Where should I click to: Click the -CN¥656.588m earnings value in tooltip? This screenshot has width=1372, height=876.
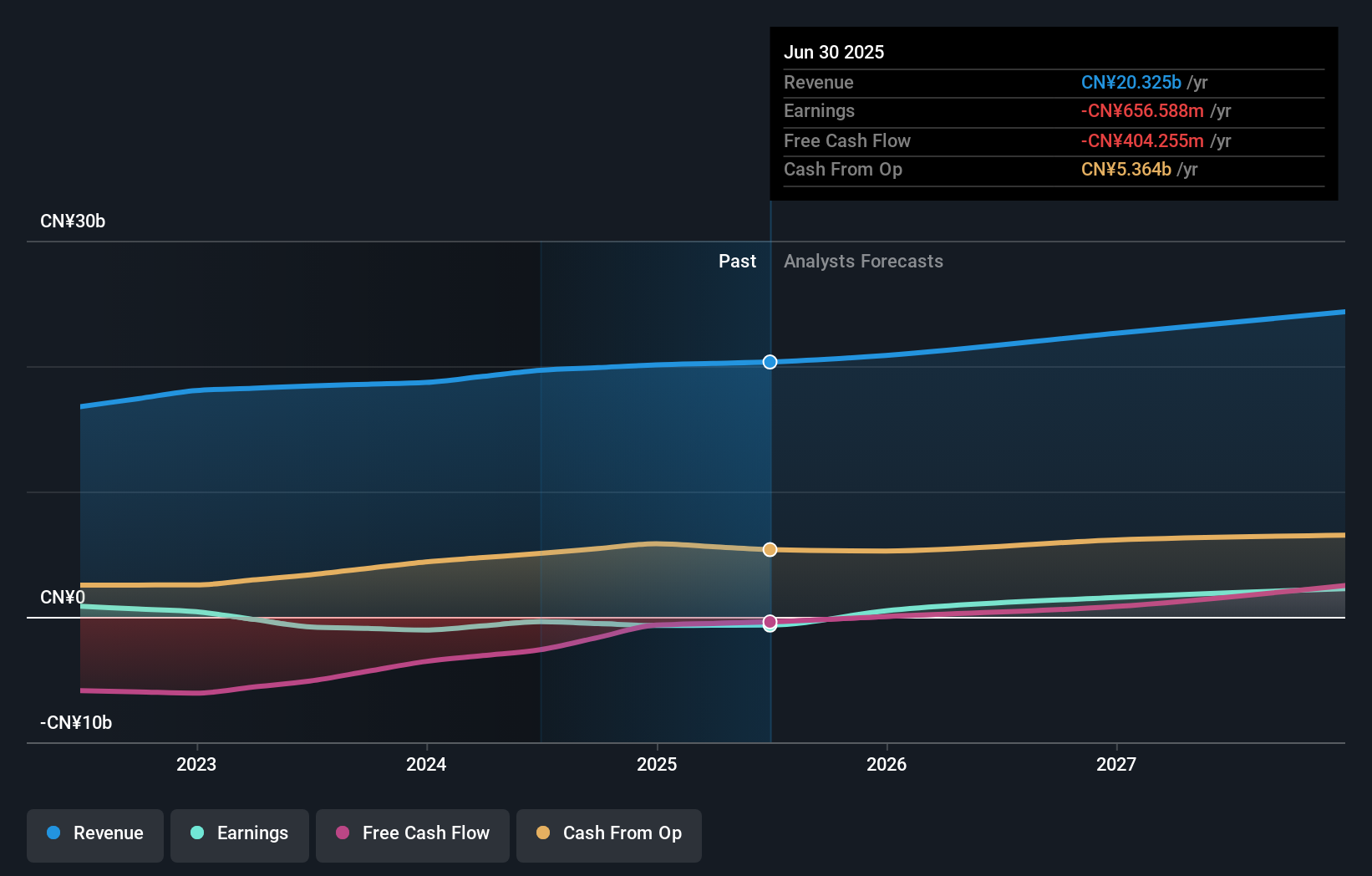(x=1143, y=110)
